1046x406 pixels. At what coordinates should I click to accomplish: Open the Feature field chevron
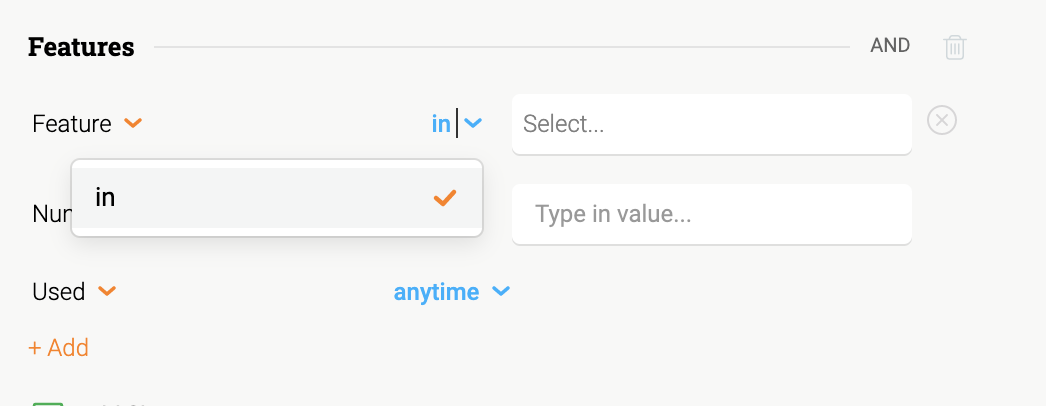pyautogui.click(x=133, y=123)
